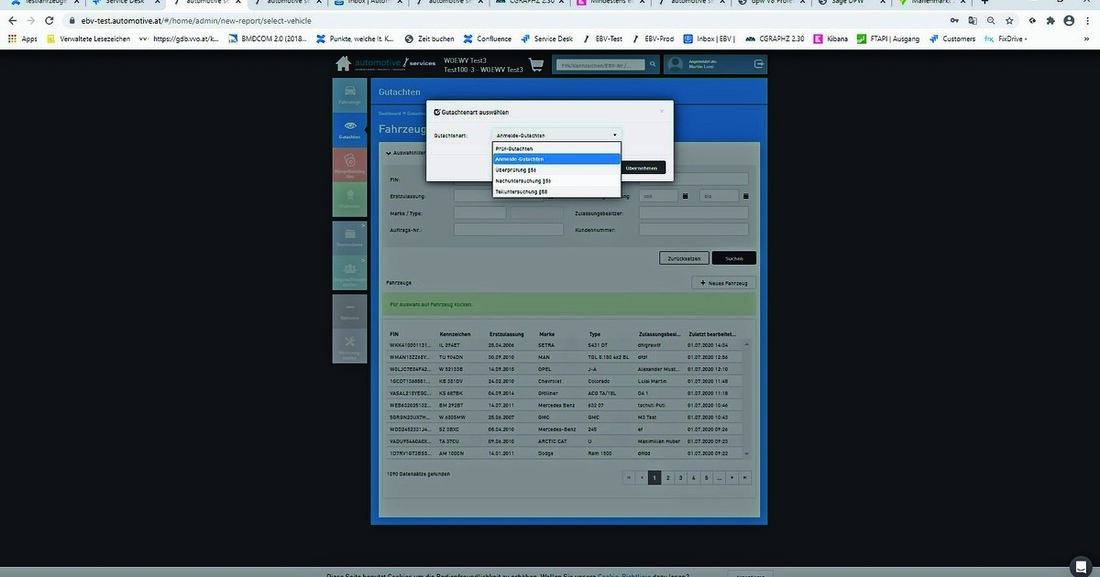The width and height of the screenshot is (1100, 577).
Task: Reload the page with browser refresh icon
Action: [x=49, y=20]
